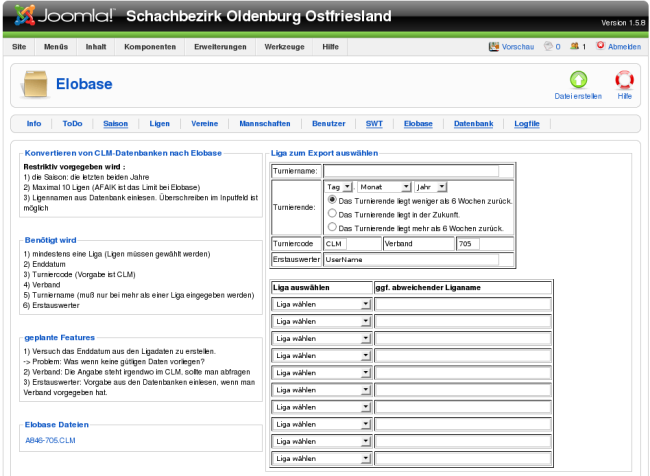650x476 pixels.
Task: Click the green Datei erstellen icon
Action: tap(577, 80)
